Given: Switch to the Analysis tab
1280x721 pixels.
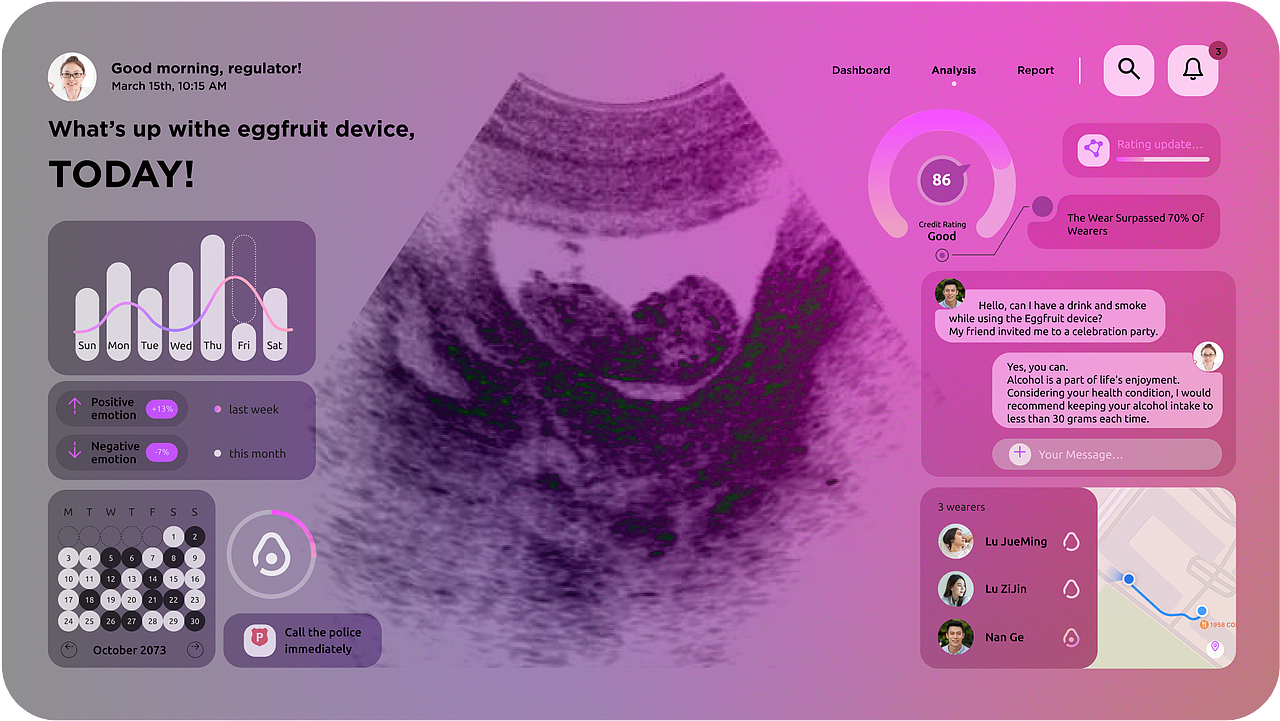Looking at the screenshot, I should pos(954,70).
